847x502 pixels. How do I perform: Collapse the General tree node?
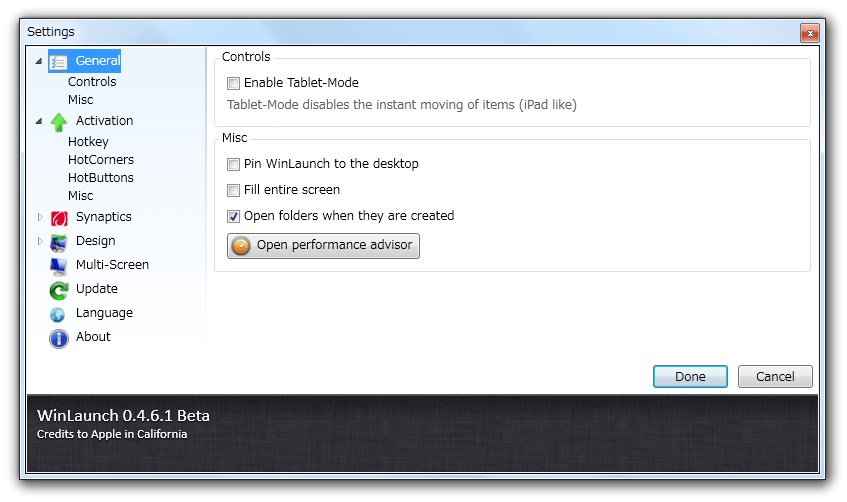(39, 61)
